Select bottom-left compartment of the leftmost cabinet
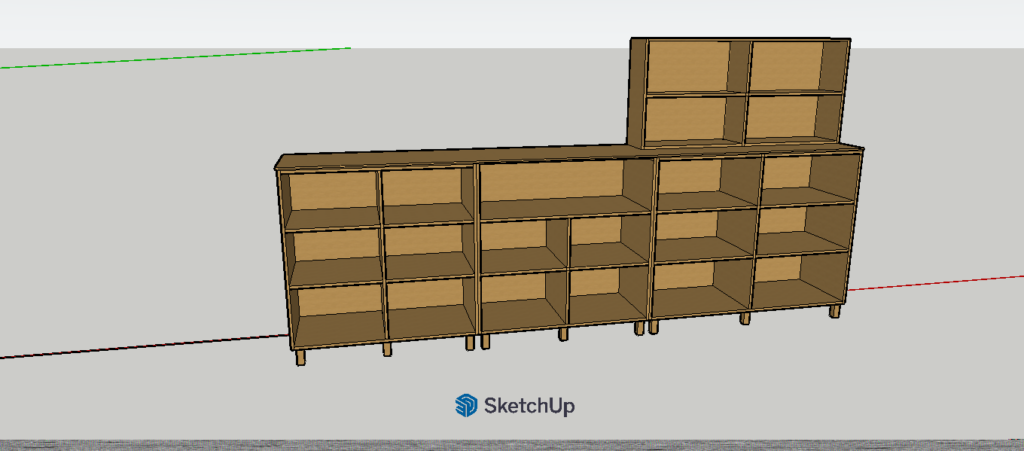Image resolution: width=1024 pixels, height=451 pixels. tap(335, 312)
